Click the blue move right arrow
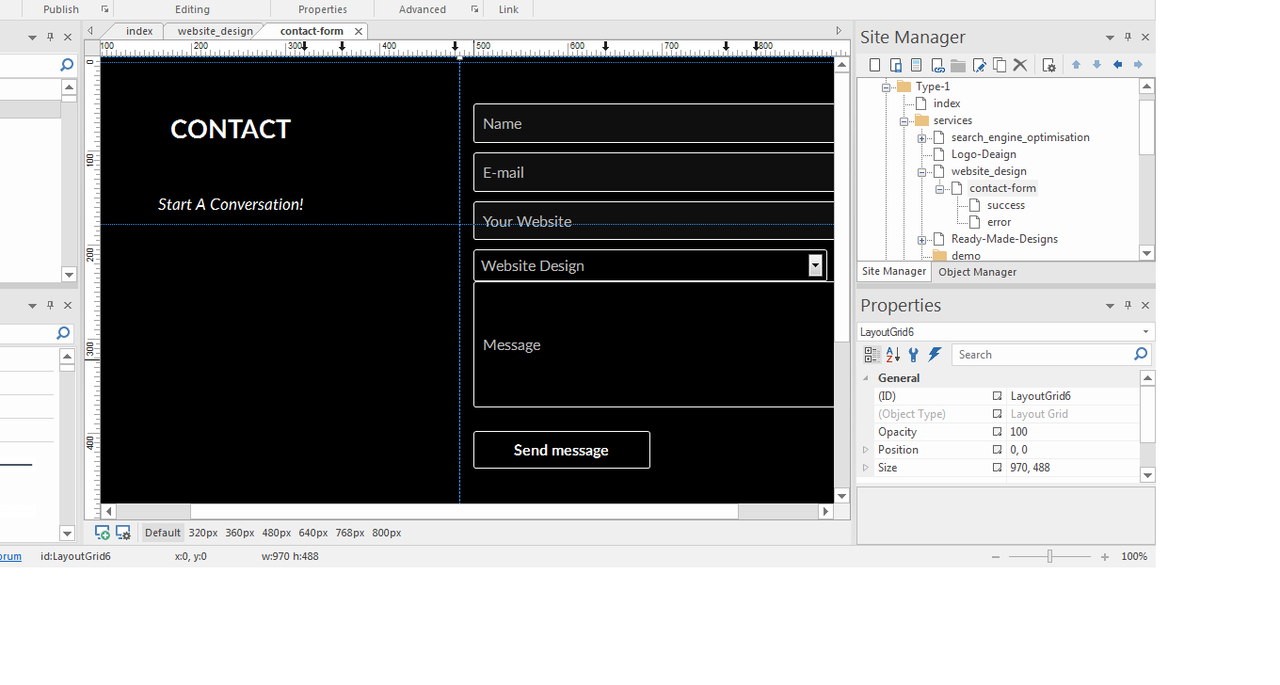 1138,65
